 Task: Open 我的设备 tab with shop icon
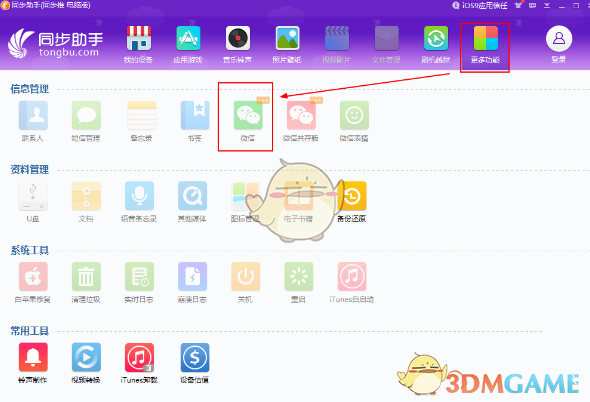(138, 38)
